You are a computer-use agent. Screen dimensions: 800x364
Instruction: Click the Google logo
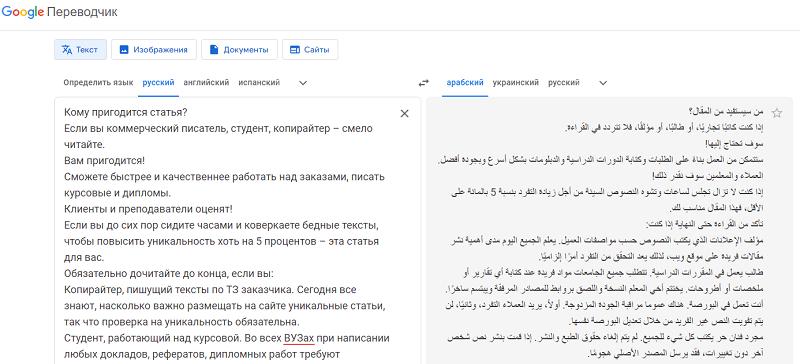pyautogui.click(x=22, y=12)
